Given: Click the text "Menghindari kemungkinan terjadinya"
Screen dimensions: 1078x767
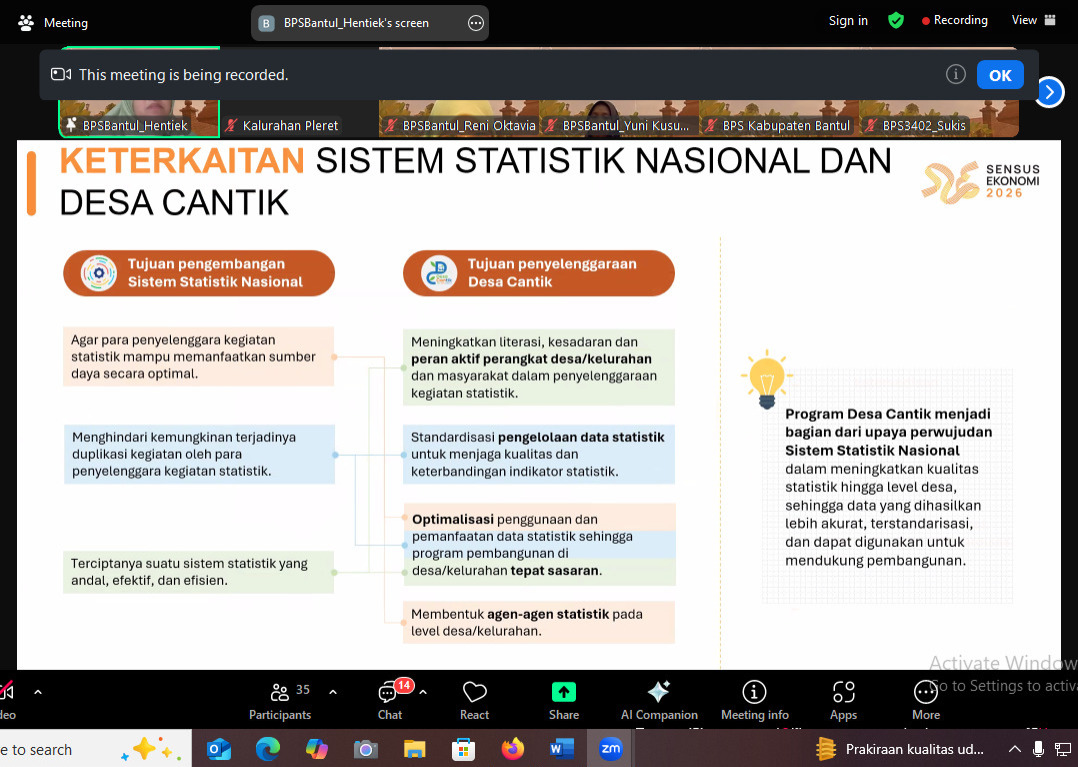Looking at the screenshot, I should tap(184, 437).
